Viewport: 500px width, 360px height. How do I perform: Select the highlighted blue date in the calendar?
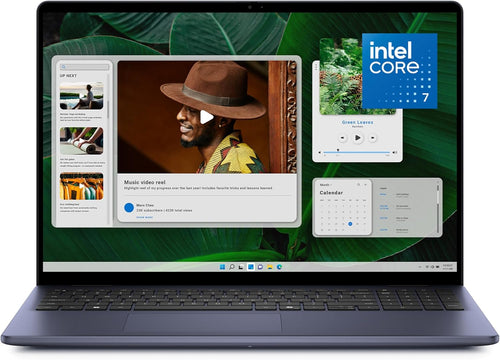pos(350,224)
